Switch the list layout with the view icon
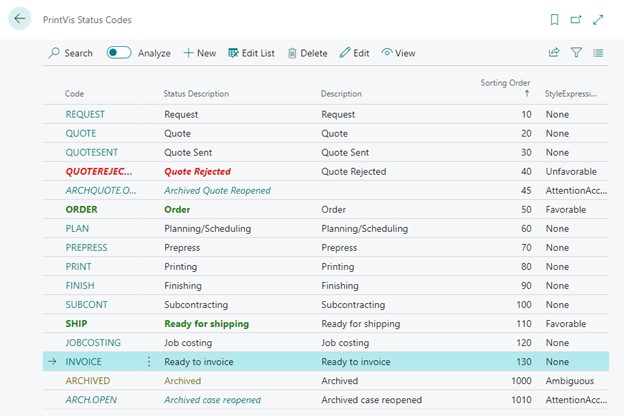The image size is (624, 416). pyautogui.click(x=598, y=53)
